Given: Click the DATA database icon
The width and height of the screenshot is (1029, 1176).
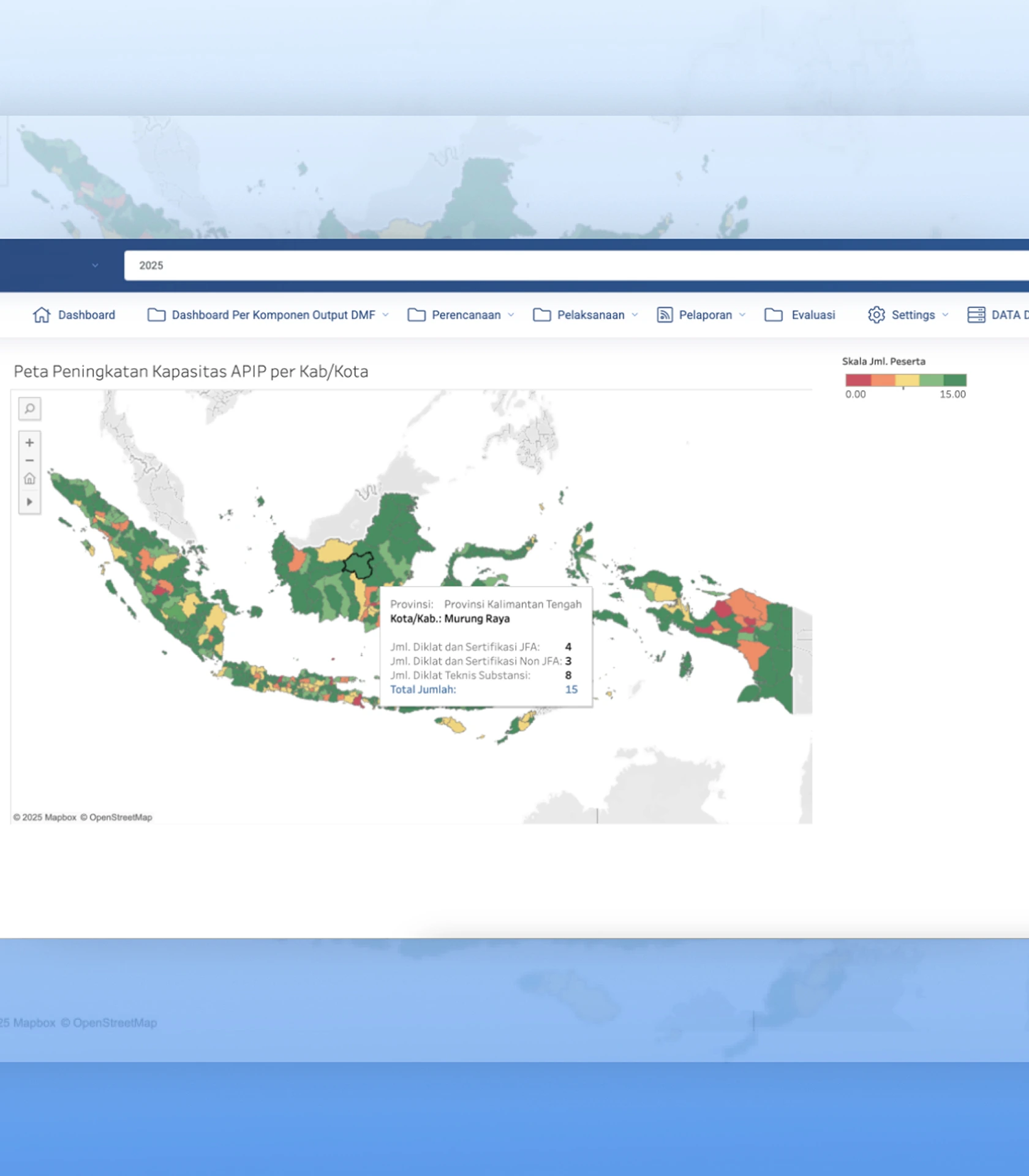Looking at the screenshot, I should click(976, 315).
